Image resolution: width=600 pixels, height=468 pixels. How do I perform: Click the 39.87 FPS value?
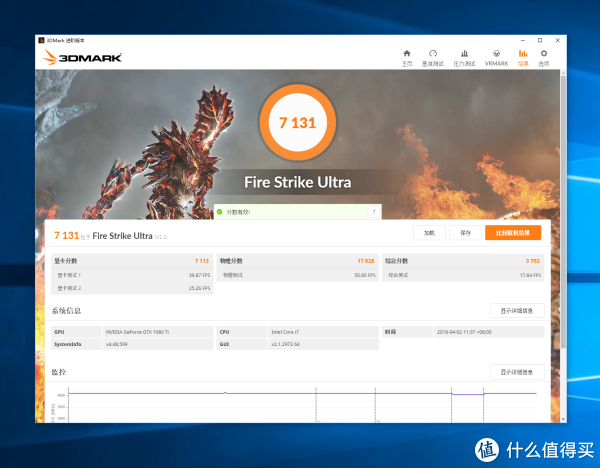click(199, 275)
